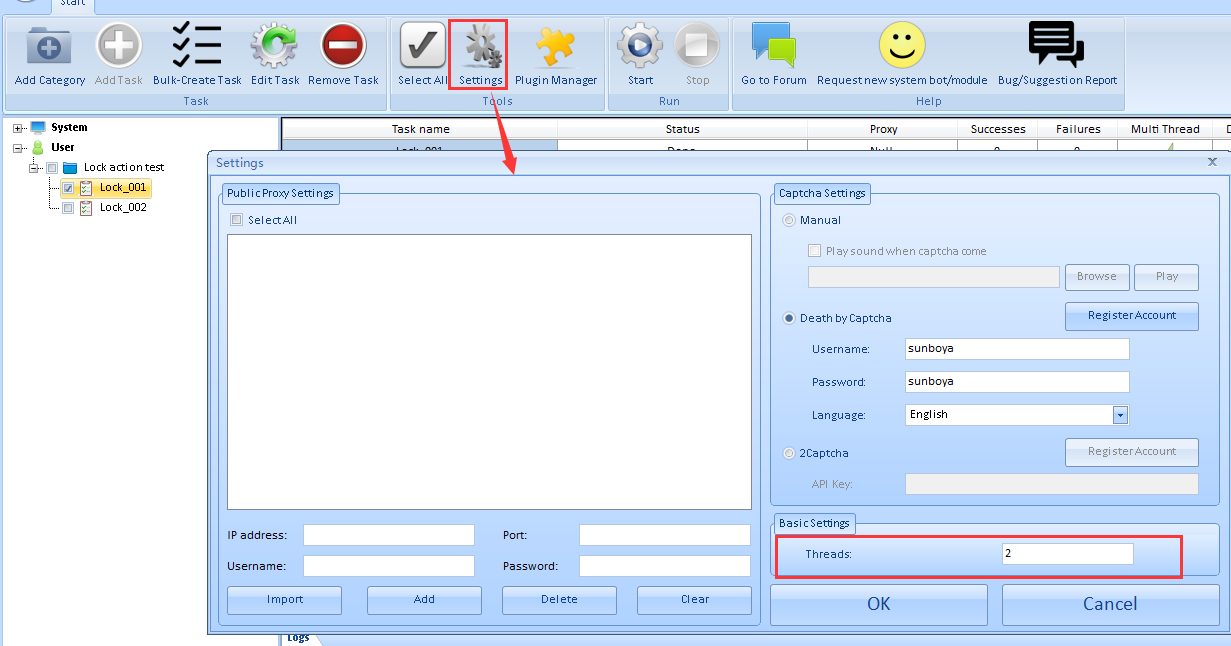The width and height of the screenshot is (1231, 646).
Task: Open the Language dropdown
Action: click(x=1120, y=415)
